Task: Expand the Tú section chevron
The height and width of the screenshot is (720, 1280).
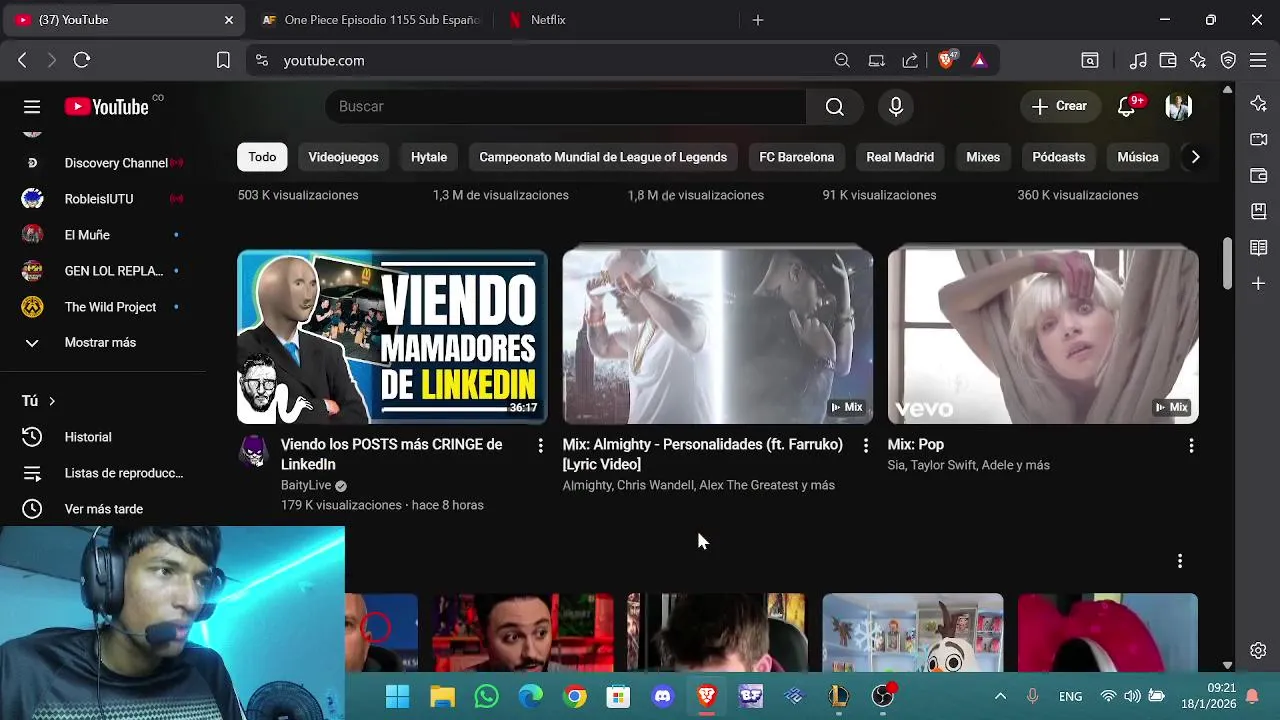Action: pyautogui.click(x=52, y=401)
